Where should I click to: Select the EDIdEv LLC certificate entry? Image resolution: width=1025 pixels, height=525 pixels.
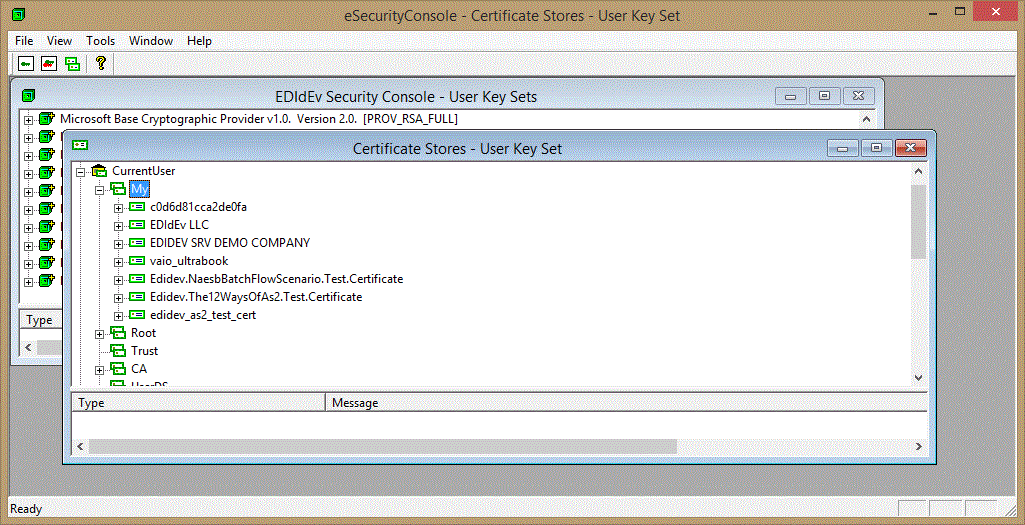179,225
